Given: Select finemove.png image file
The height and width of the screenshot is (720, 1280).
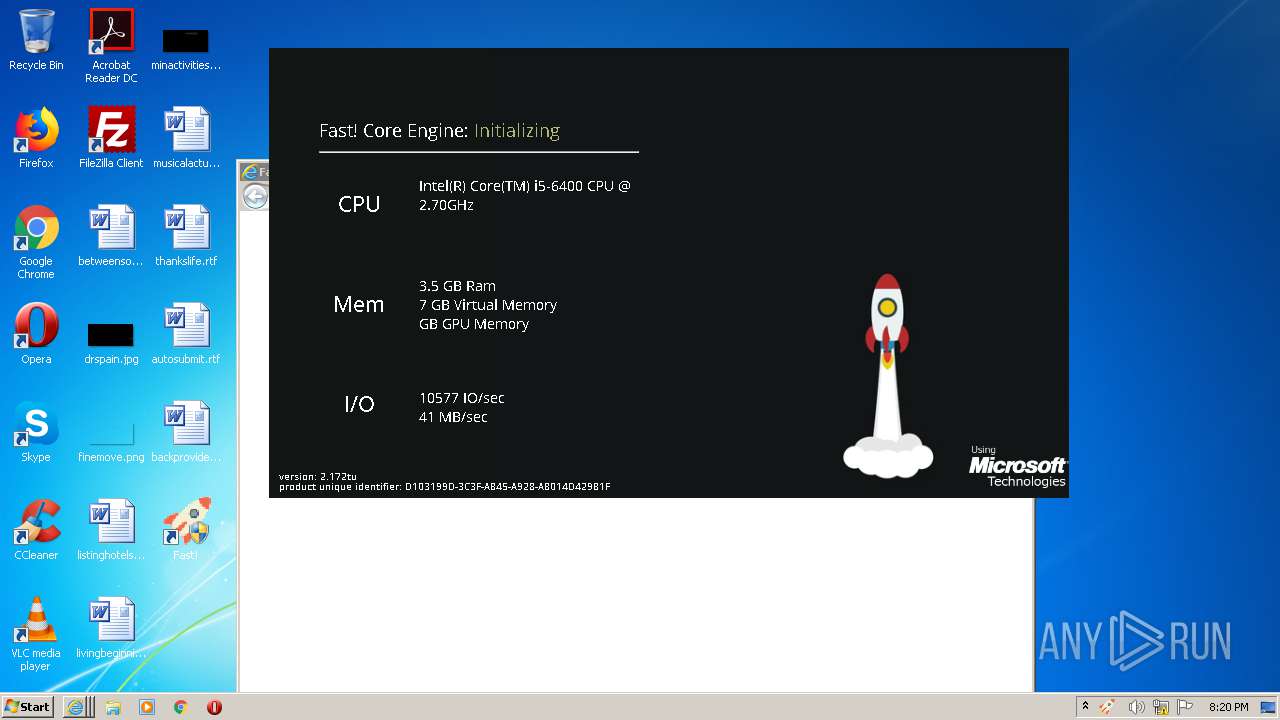Looking at the screenshot, I should pos(111,440).
